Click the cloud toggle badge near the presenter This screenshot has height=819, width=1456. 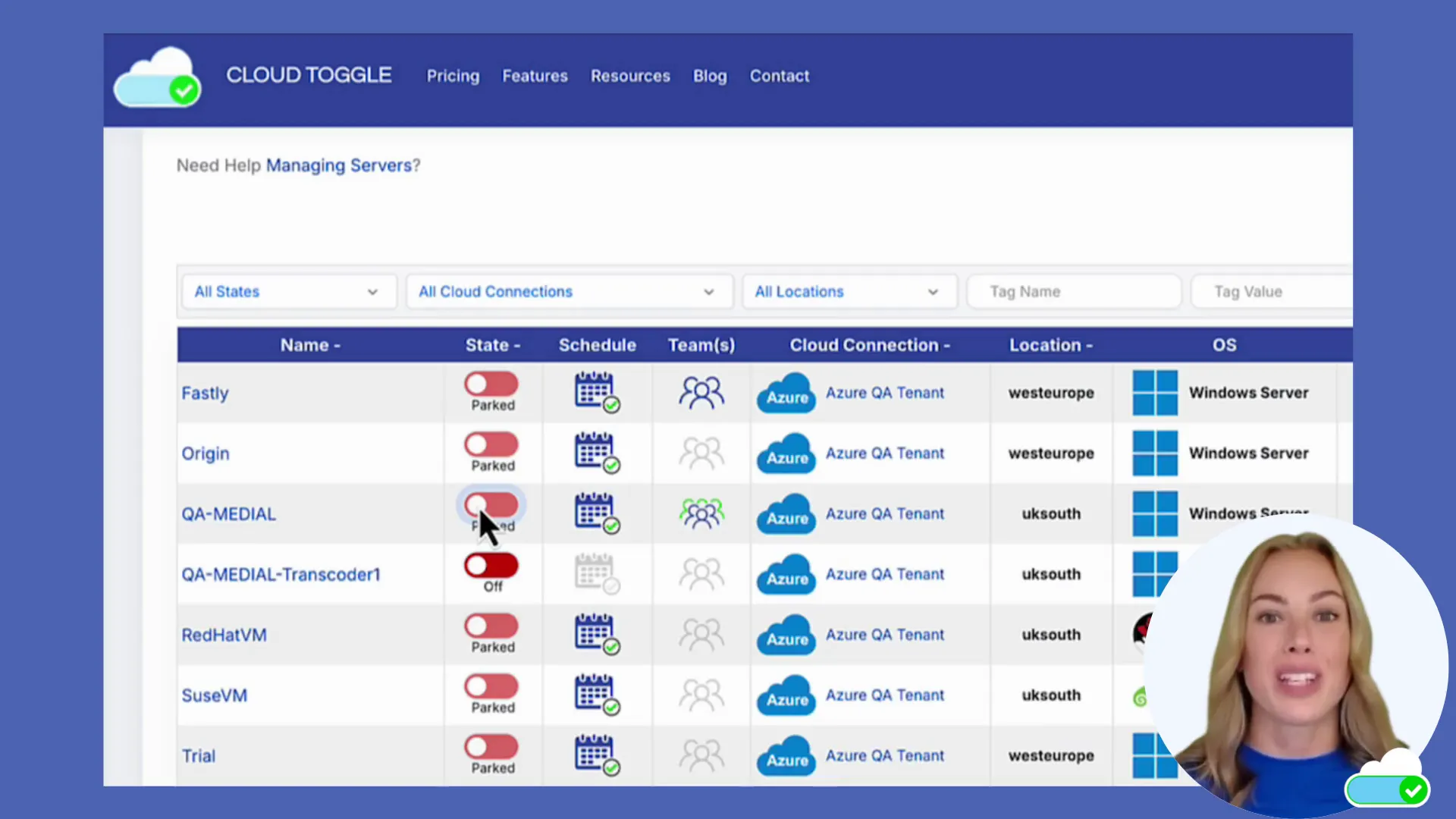1387,789
